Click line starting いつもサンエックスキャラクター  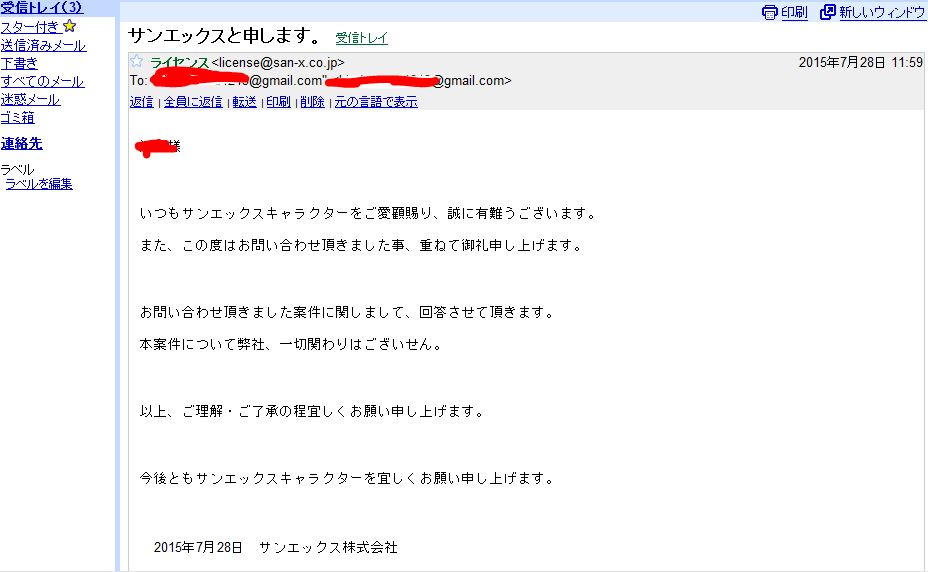point(368,213)
